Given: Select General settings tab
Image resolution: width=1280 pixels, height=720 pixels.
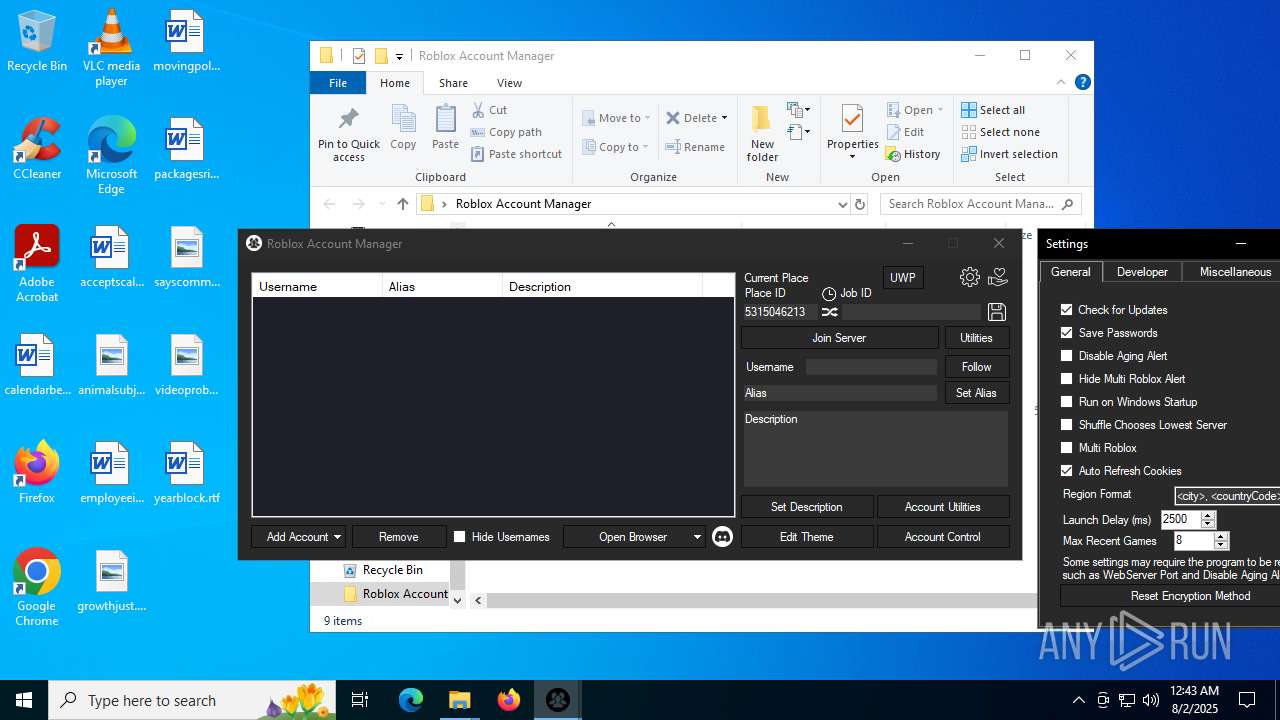Looking at the screenshot, I should pyautogui.click(x=1070, y=272).
